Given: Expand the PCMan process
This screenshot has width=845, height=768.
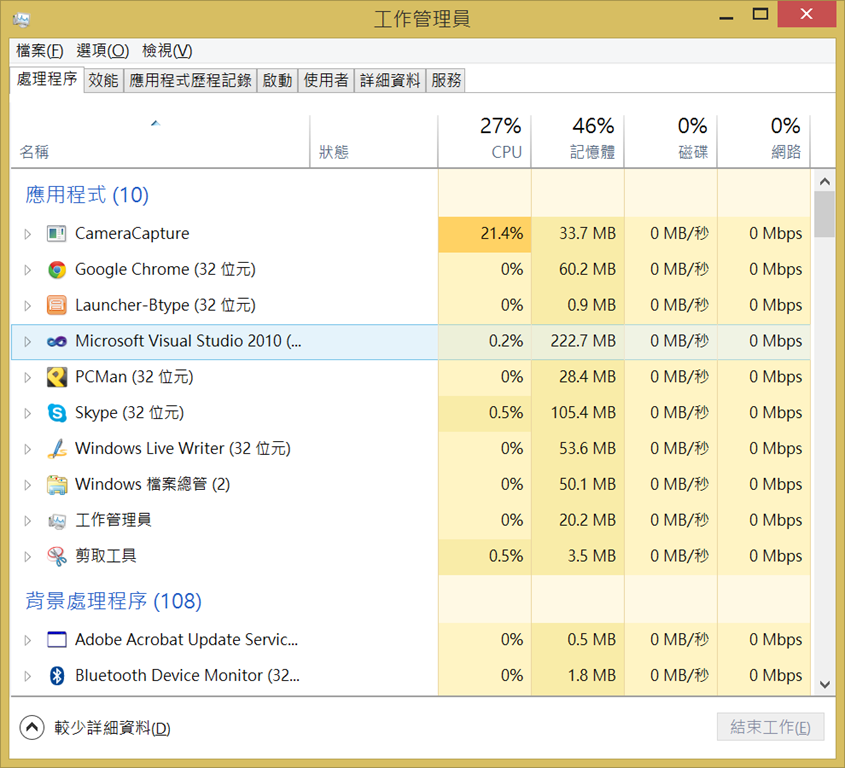Looking at the screenshot, I should click(x=27, y=377).
